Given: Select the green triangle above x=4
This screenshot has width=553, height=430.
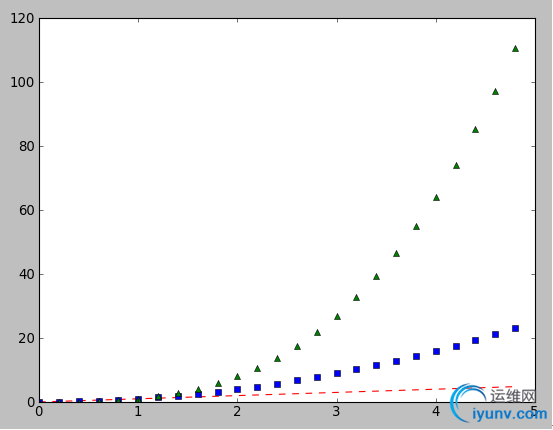Looking at the screenshot, I should coord(436,198).
